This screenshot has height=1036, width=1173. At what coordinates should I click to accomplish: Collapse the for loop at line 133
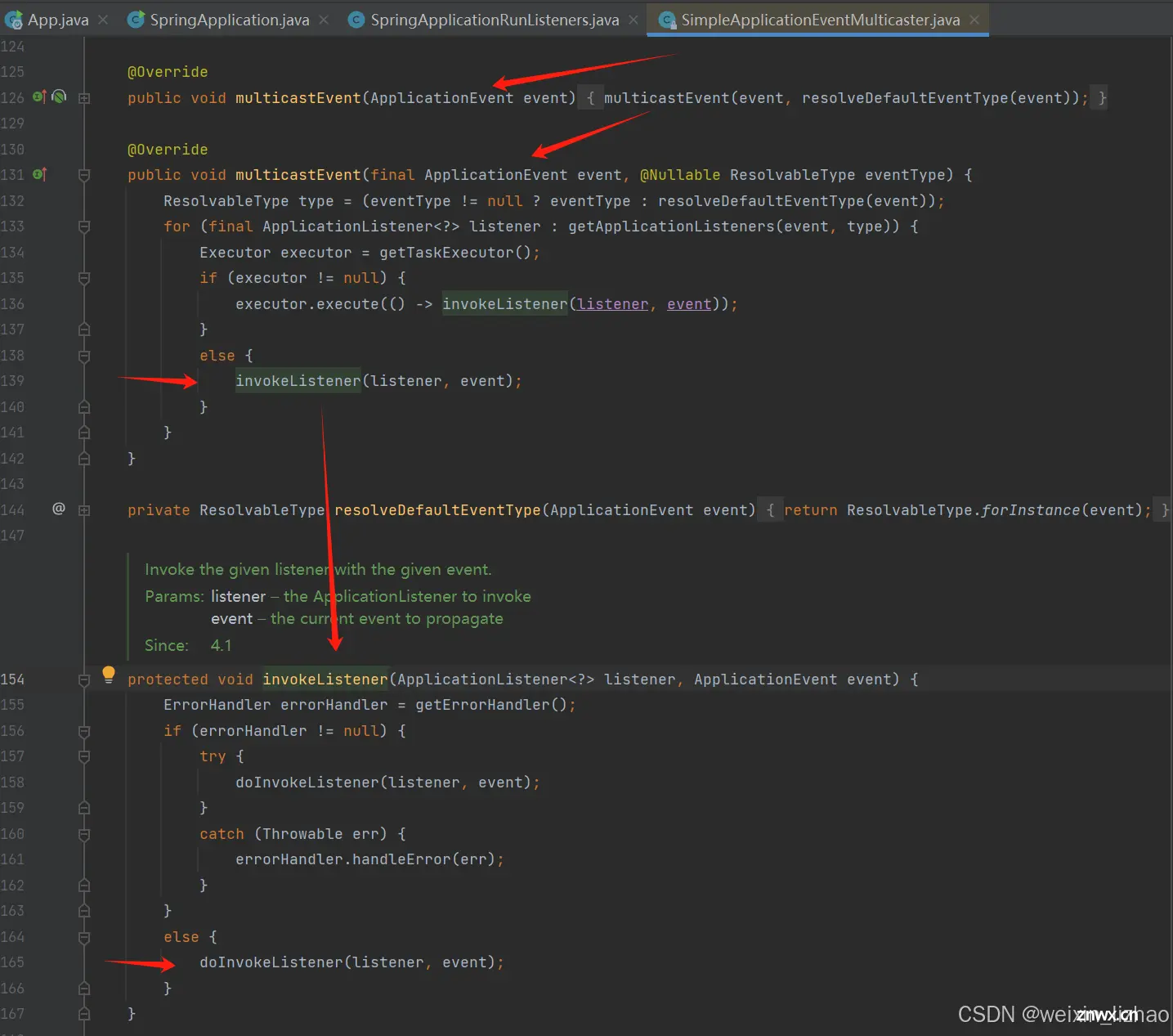(84, 226)
